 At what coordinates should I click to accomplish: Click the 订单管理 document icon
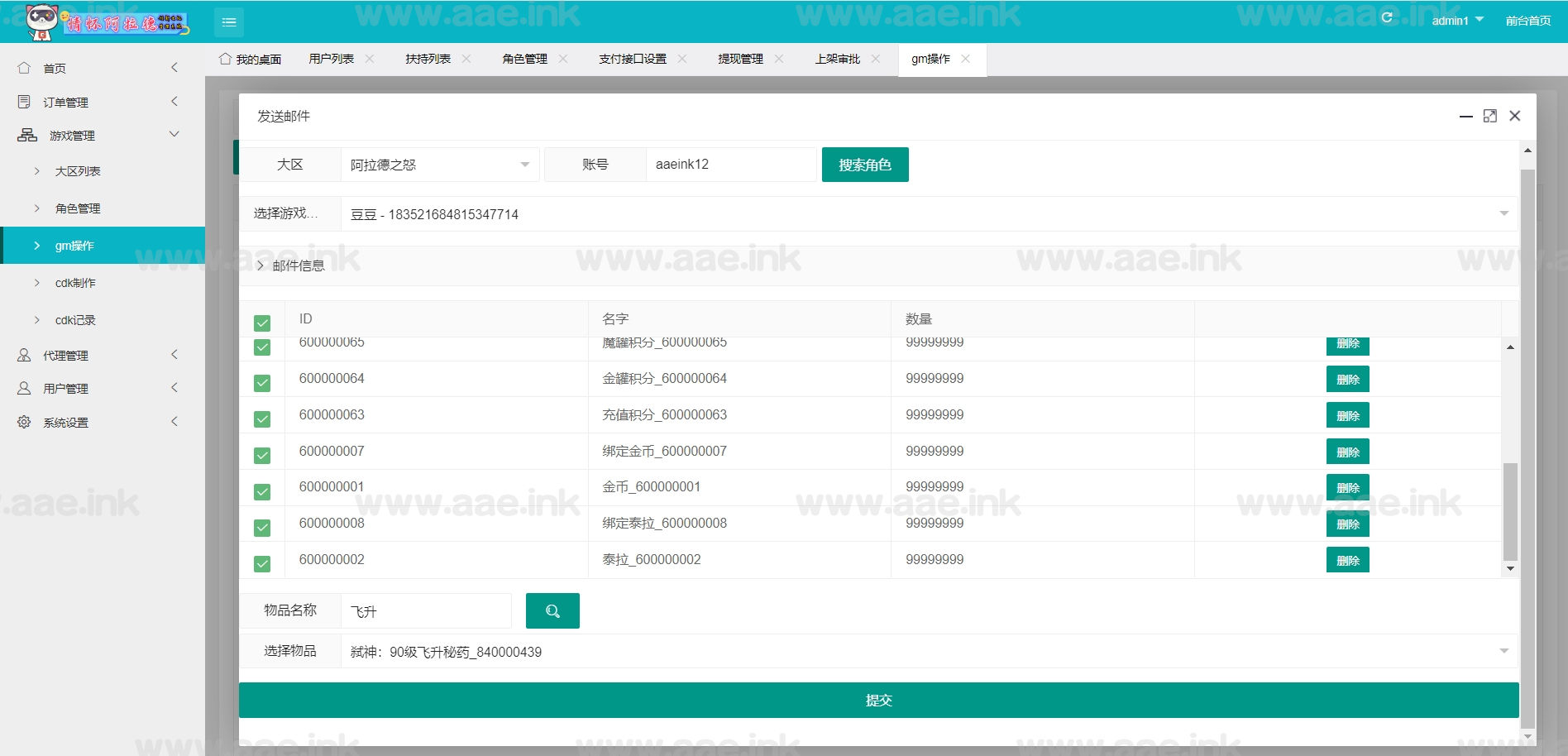[x=24, y=102]
